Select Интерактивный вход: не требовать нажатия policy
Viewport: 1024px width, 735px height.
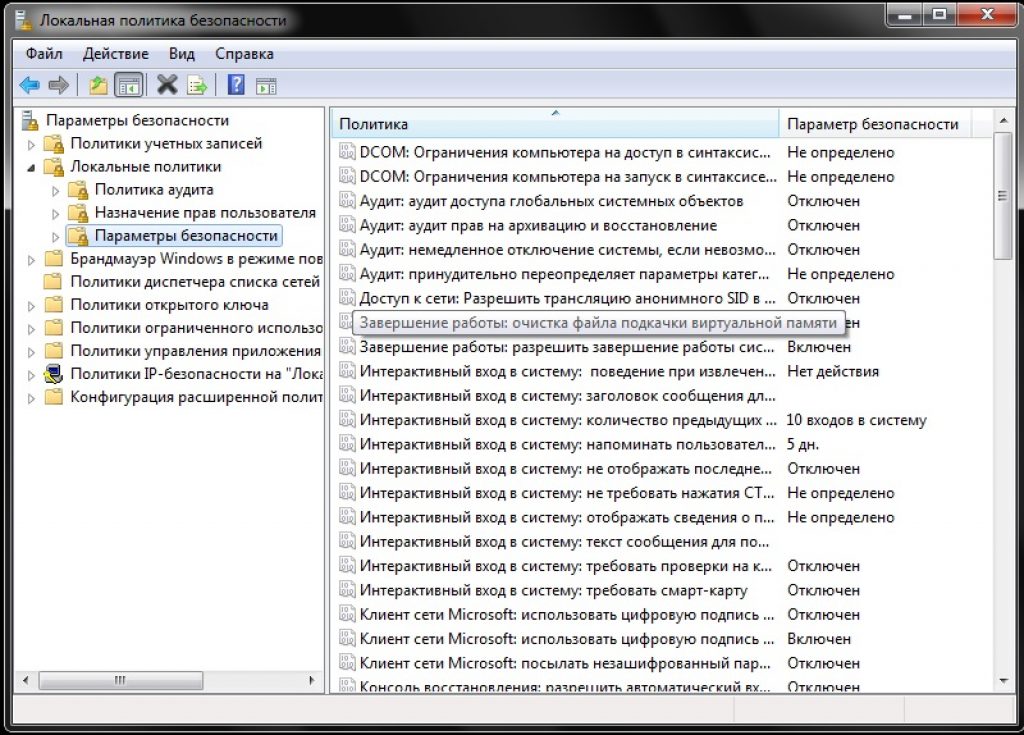click(x=567, y=493)
